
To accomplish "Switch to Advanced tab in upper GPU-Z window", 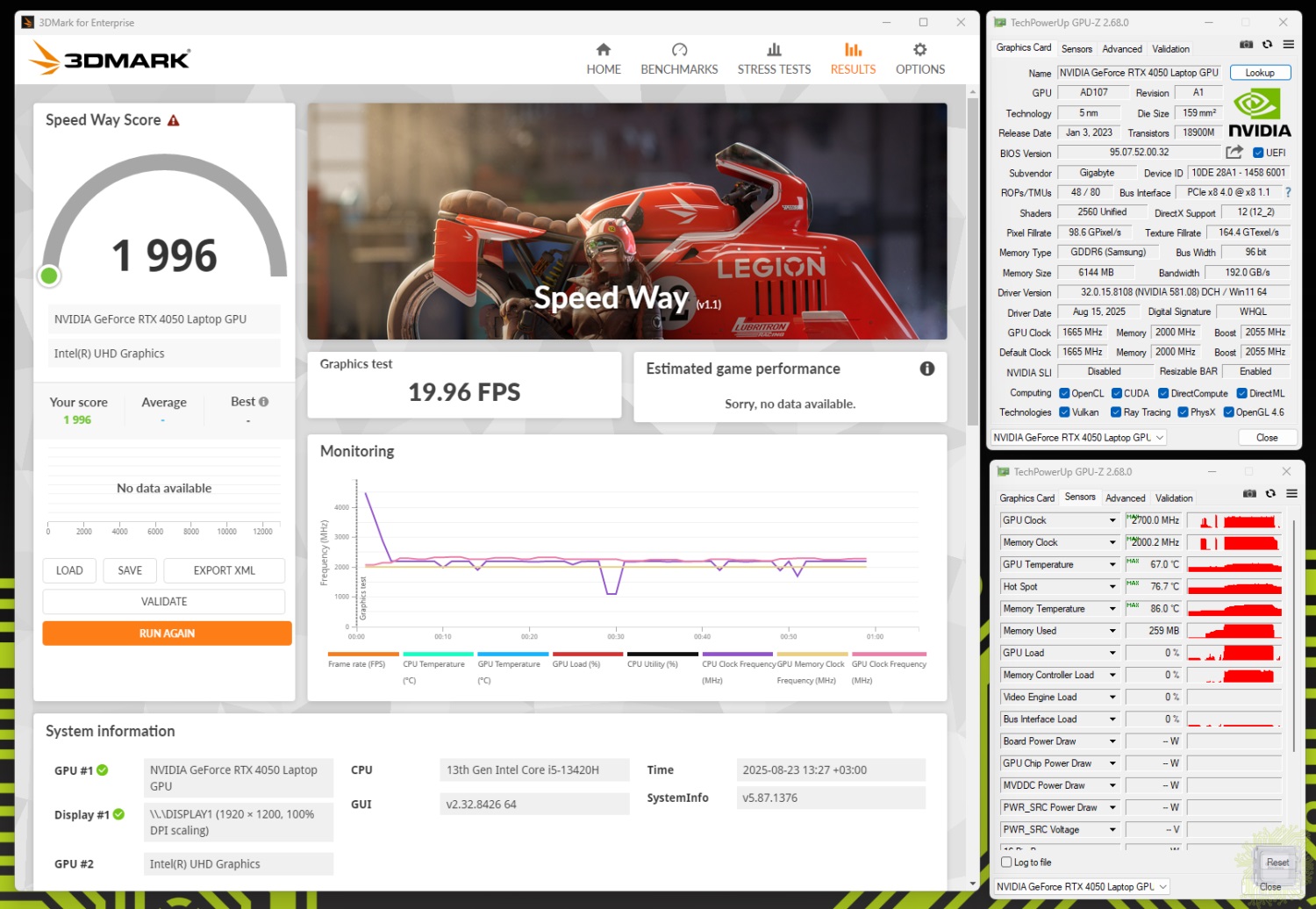I will [1122, 49].
